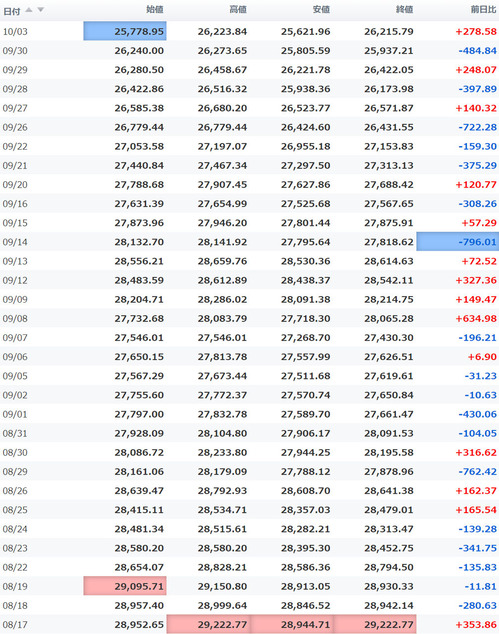The image size is (499, 634).
Task: Select the 08/18 date cell
Action: point(15,605)
